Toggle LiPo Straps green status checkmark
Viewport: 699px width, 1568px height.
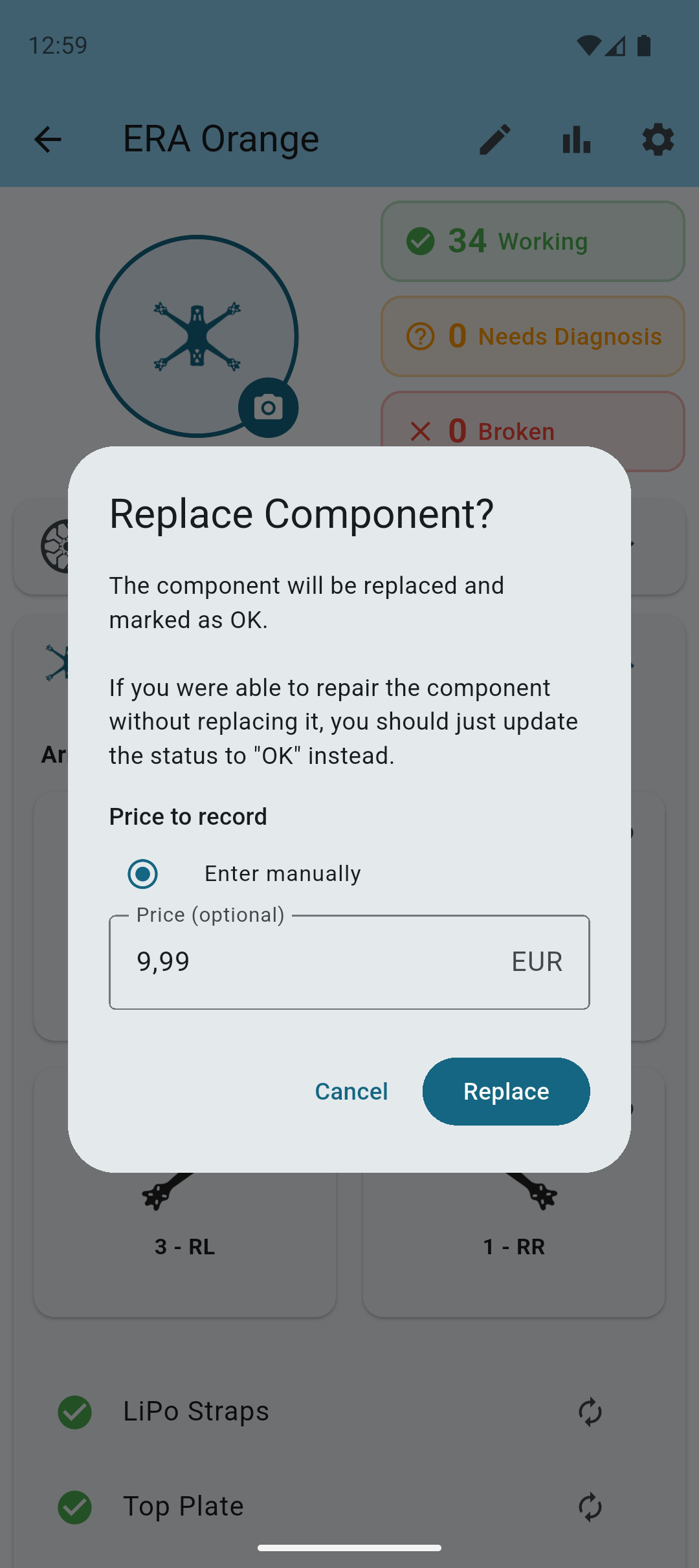click(74, 1412)
